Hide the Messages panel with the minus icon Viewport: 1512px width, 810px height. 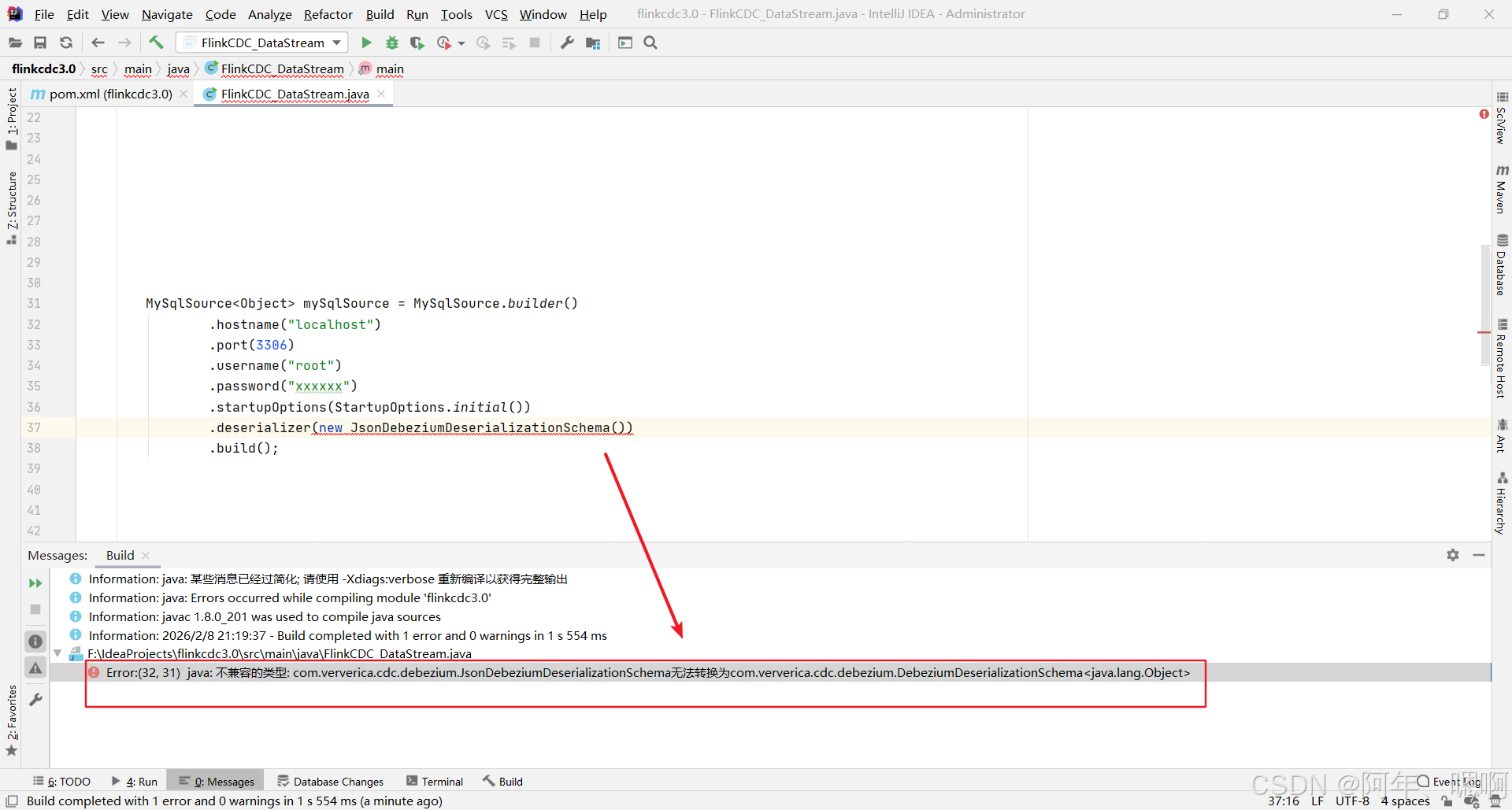1479,555
